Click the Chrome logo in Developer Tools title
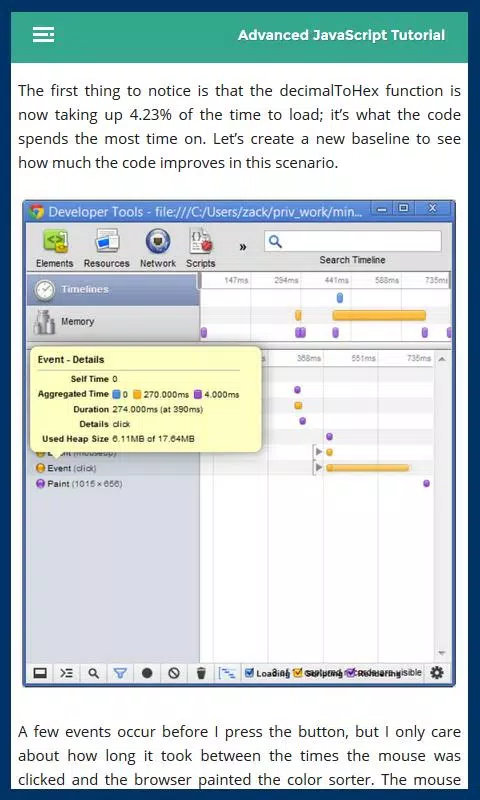Image resolution: width=480 pixels, height=800 pixels. (x=36, y=211)
